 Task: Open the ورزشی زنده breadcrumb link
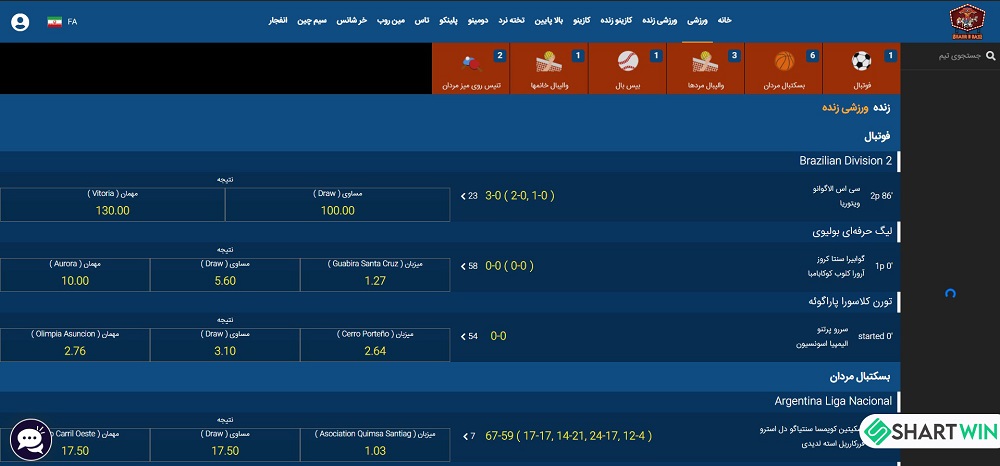845,108
